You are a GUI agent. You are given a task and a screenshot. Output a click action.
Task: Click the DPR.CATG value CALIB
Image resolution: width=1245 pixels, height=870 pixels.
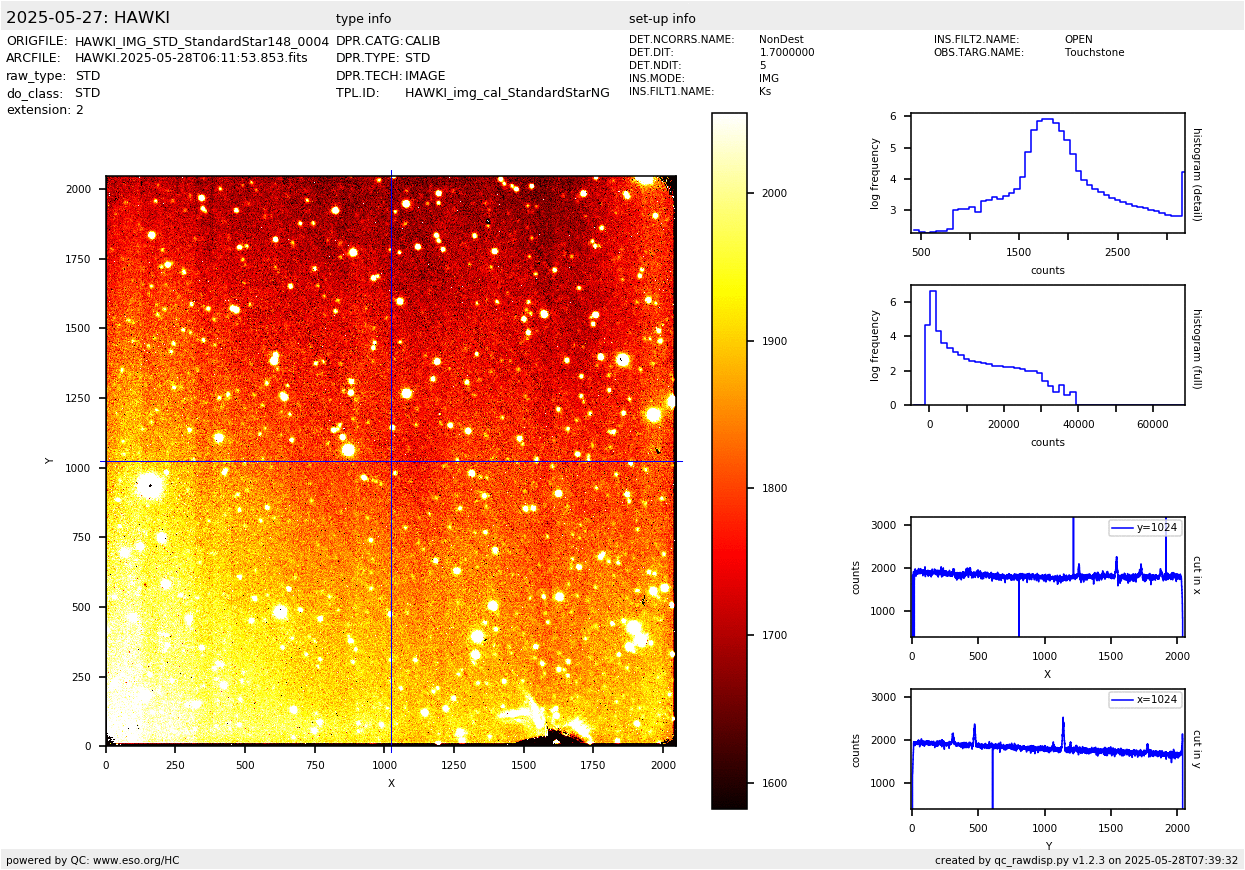coord(422,42)
